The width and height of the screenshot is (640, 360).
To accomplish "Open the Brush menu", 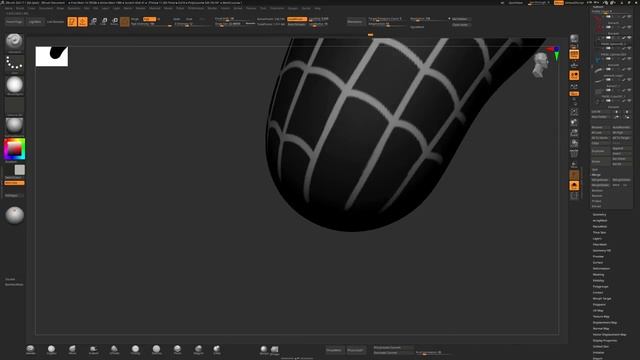I will 20,8.
